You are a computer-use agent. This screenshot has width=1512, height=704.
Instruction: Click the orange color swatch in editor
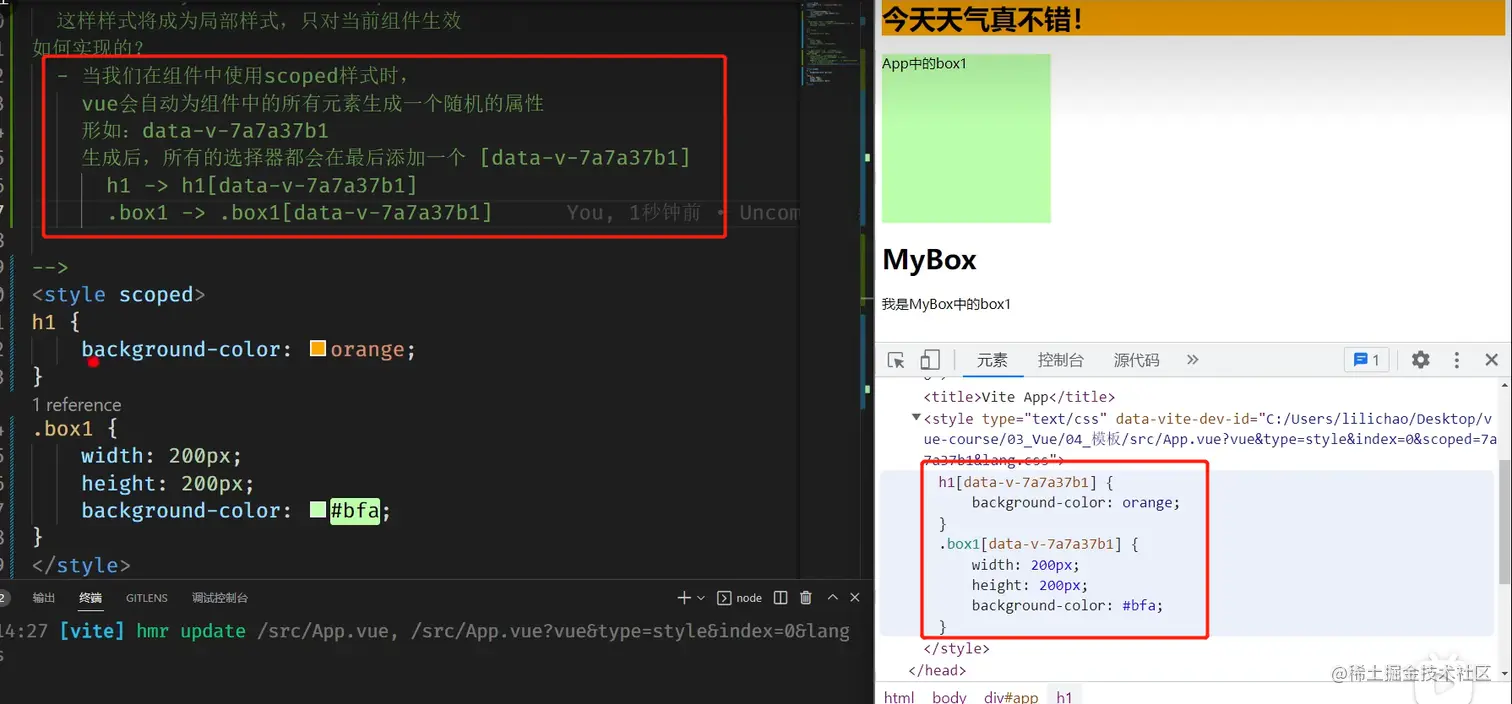point(318,349)
